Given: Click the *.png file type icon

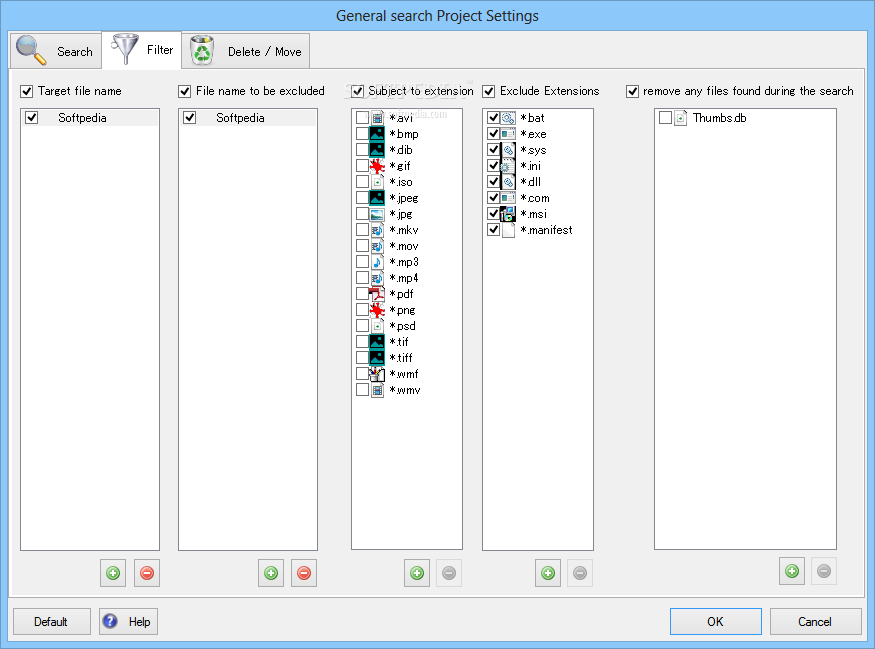Looking at the screenshot, I should tap(377, 310).
